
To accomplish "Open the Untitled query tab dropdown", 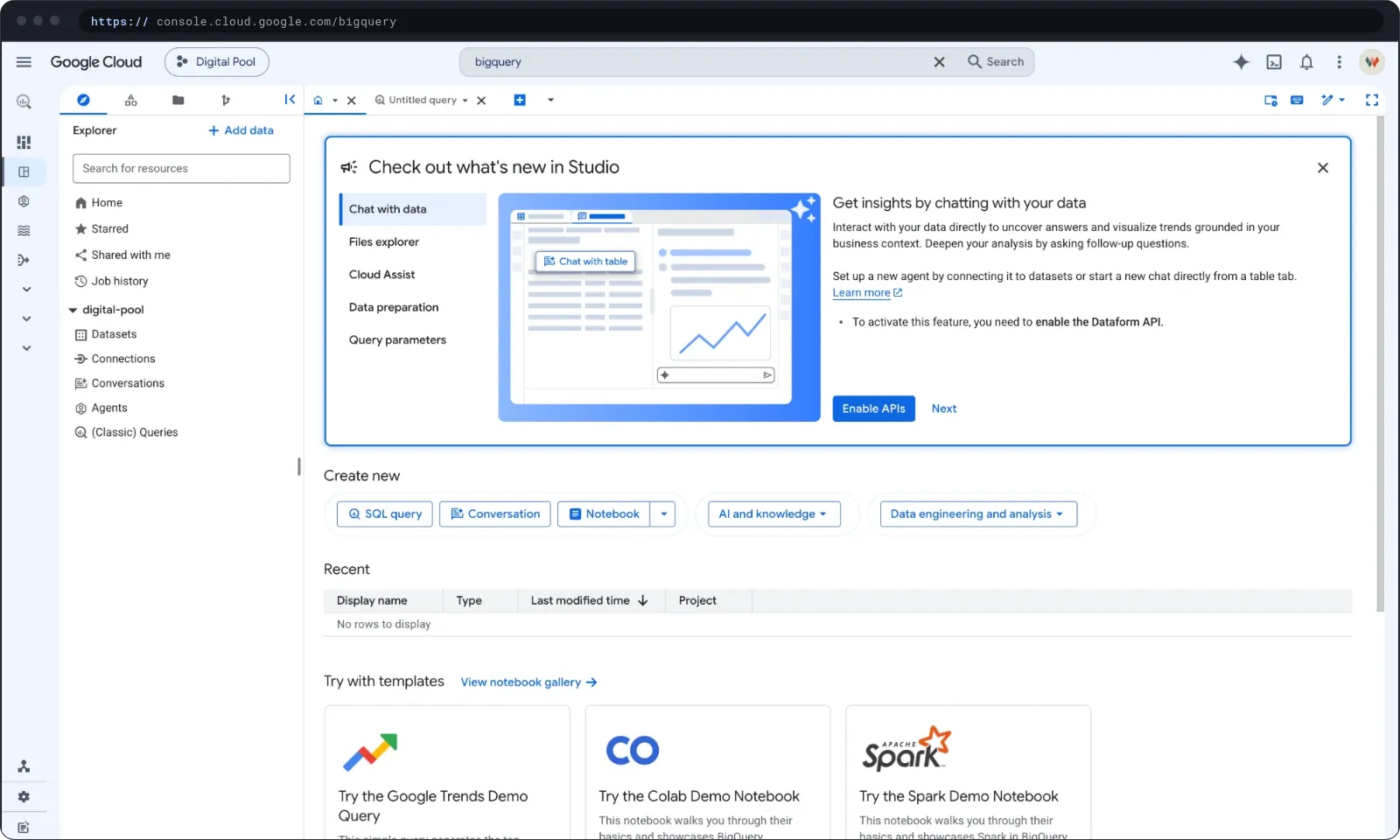I will click(x=465, y=101).
